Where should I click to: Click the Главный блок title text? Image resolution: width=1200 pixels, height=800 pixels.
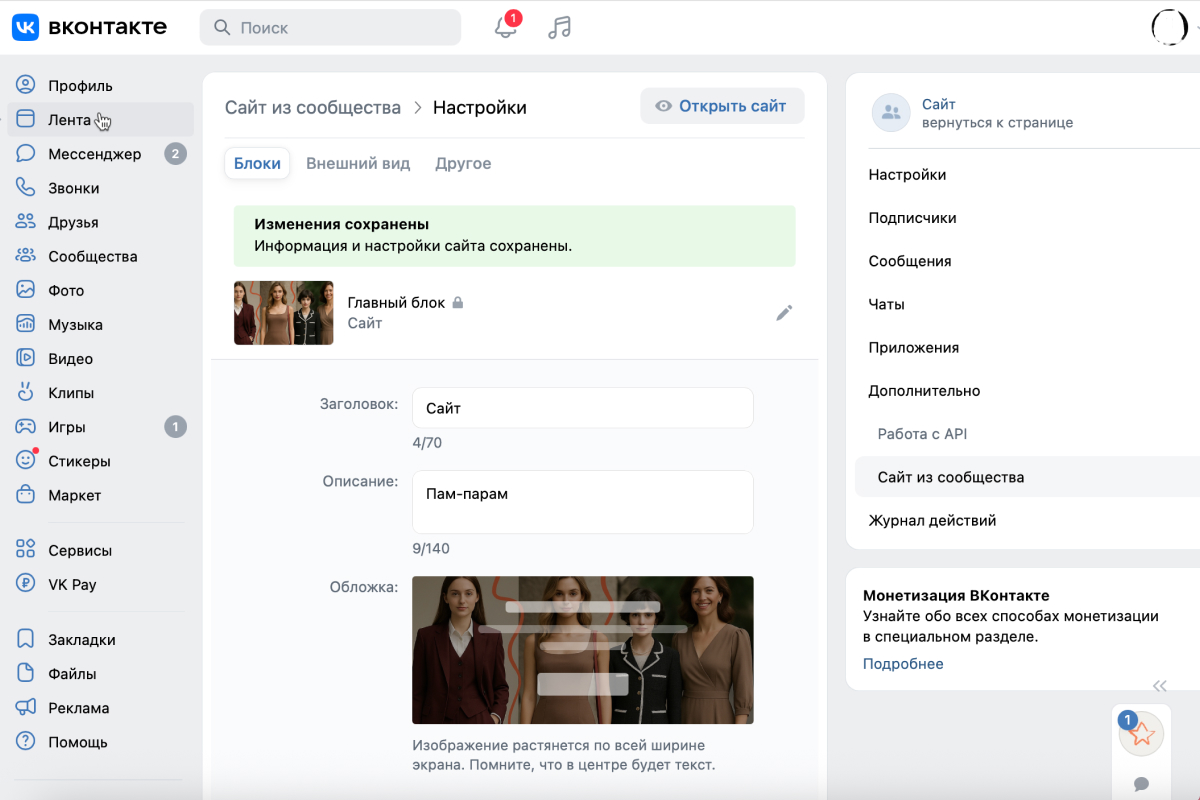pos(396,303)
